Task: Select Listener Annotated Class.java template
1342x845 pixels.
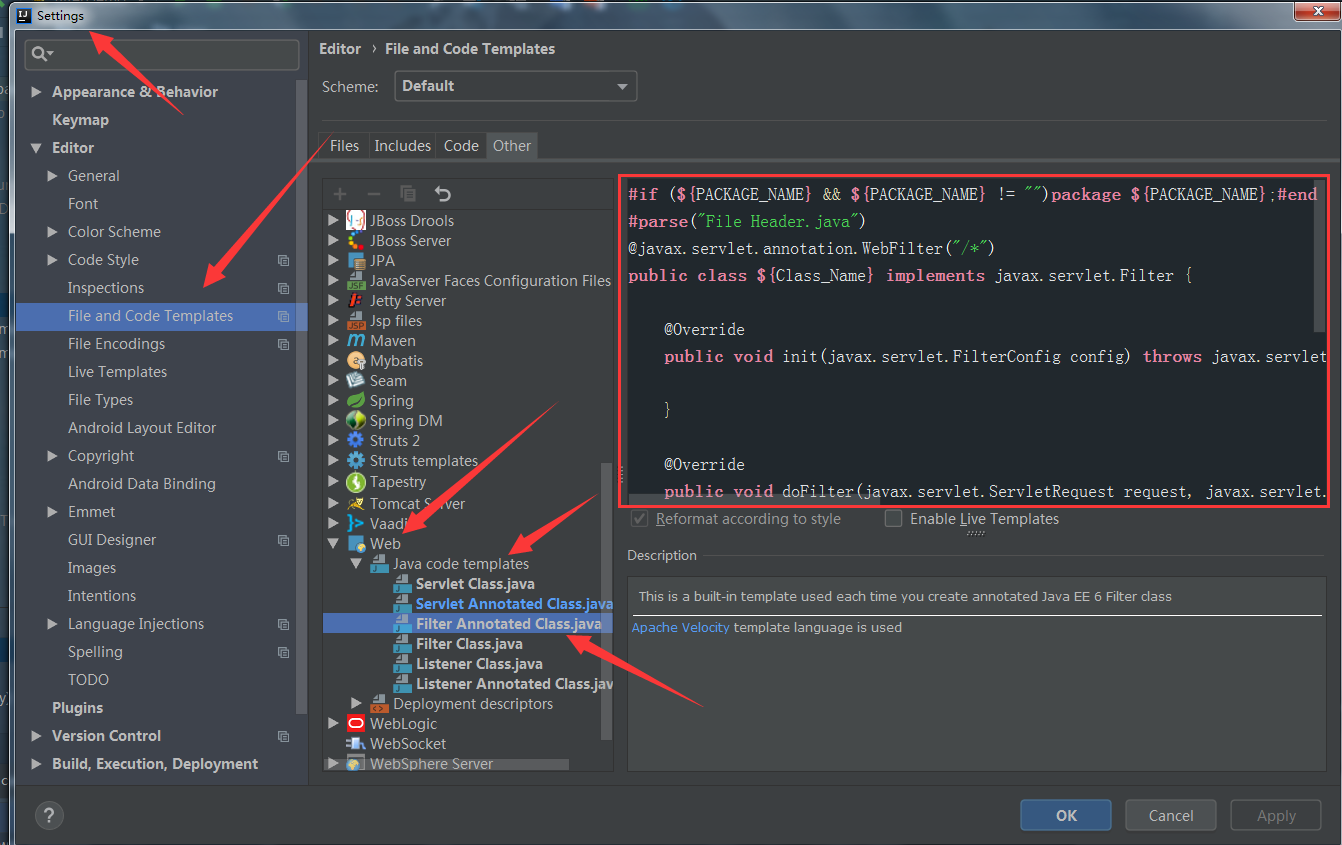Action: [x=514, y=684]
